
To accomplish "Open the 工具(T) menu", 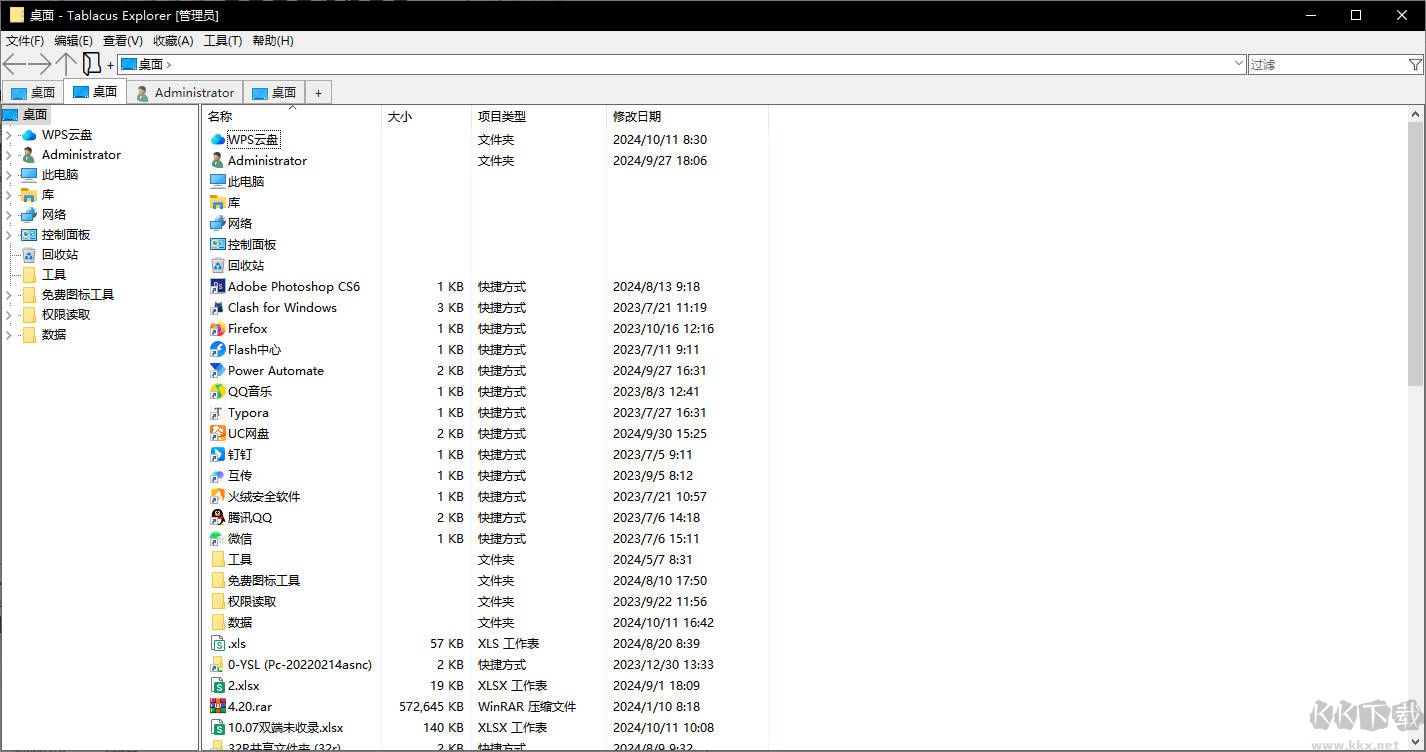I will point(223,41).
